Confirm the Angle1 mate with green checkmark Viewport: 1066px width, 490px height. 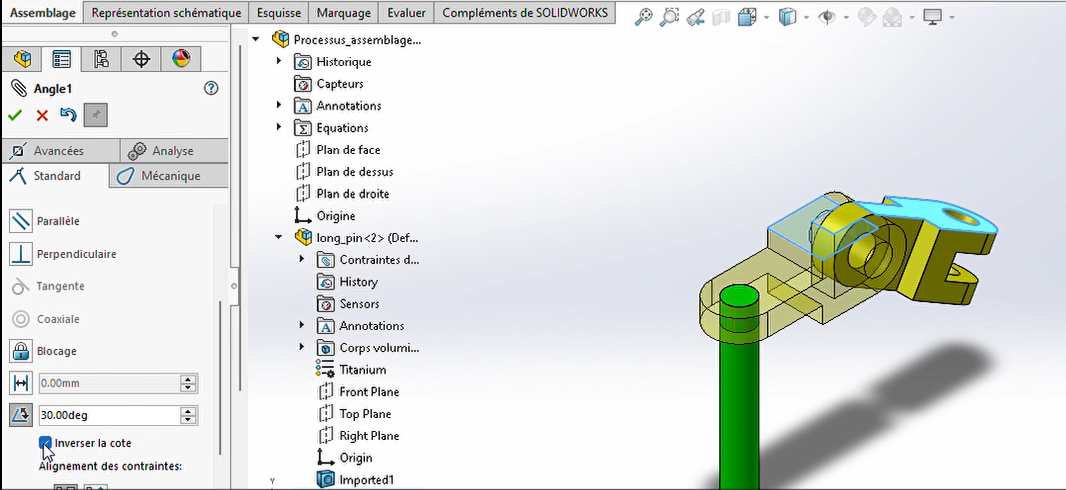15,115
